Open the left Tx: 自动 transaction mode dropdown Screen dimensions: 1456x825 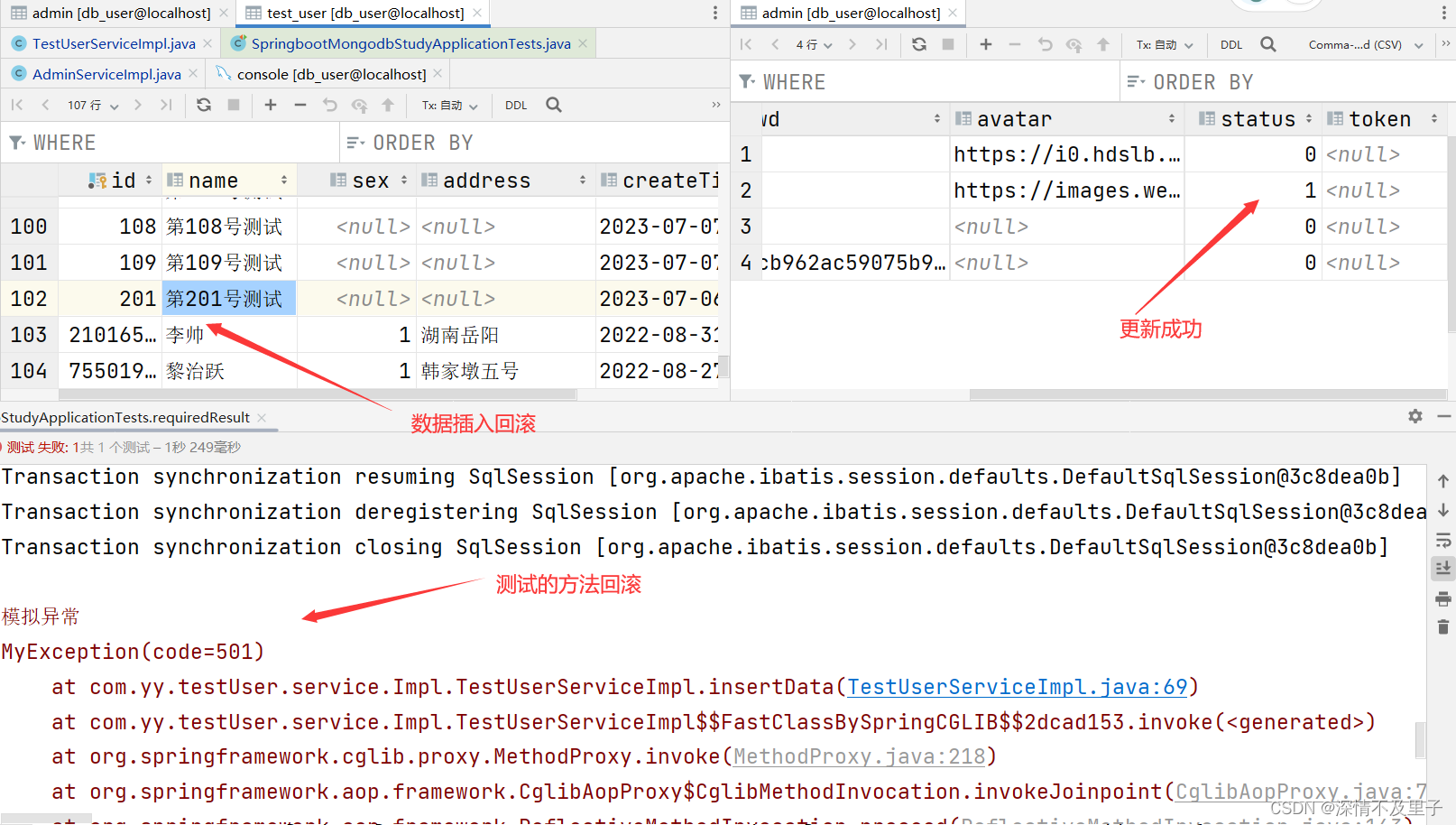449,106
